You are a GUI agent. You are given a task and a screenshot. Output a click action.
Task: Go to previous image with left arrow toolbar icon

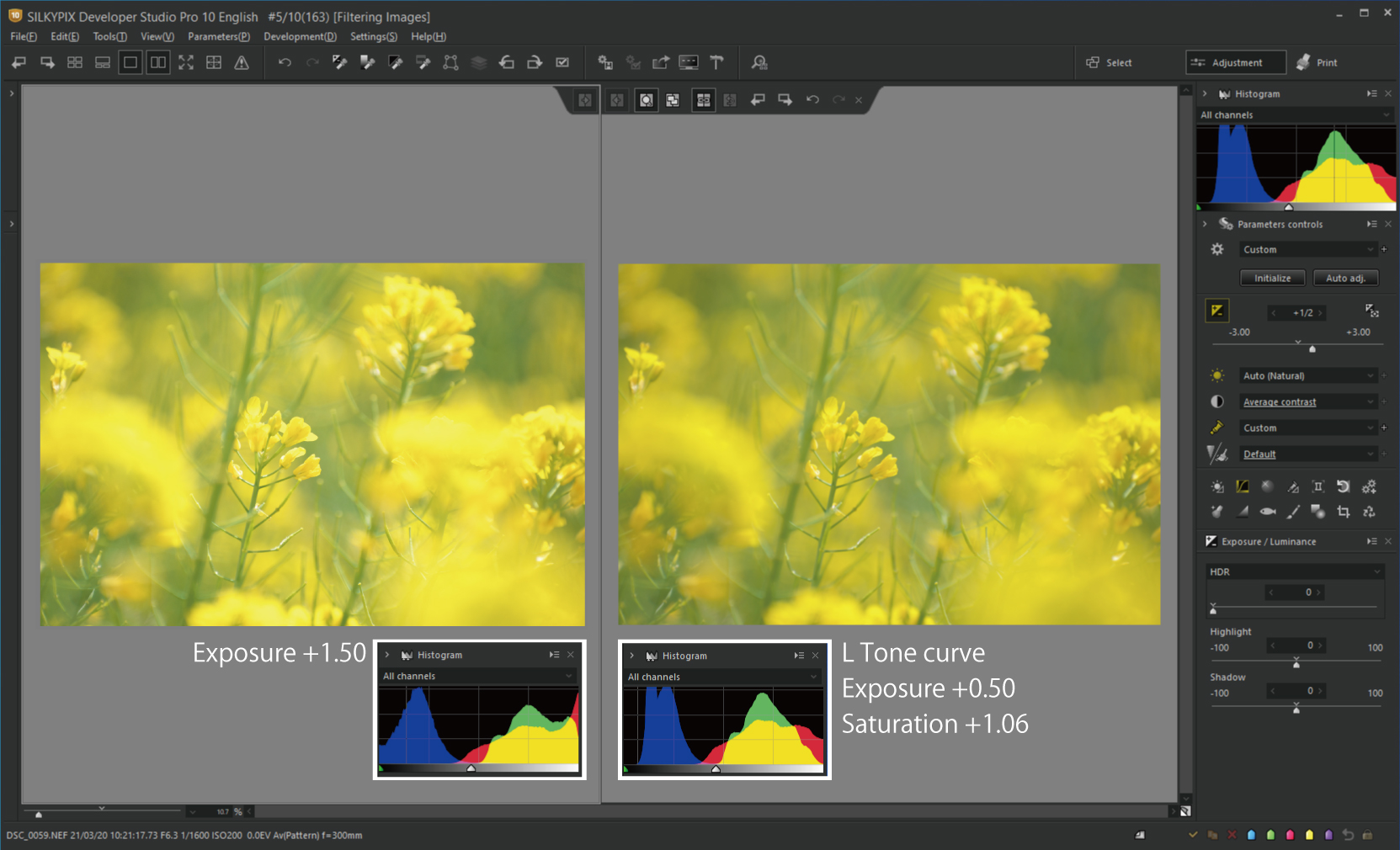19,62
